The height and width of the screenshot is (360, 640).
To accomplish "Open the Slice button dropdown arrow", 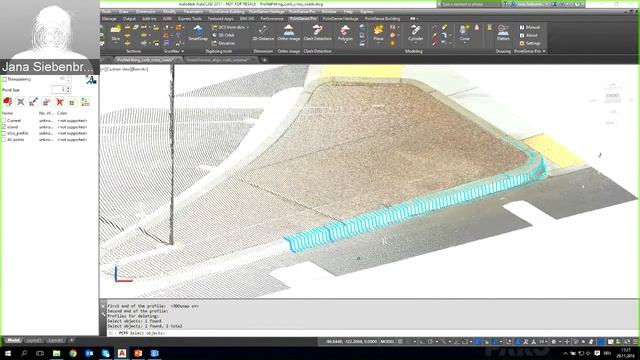I will point(116,42).
